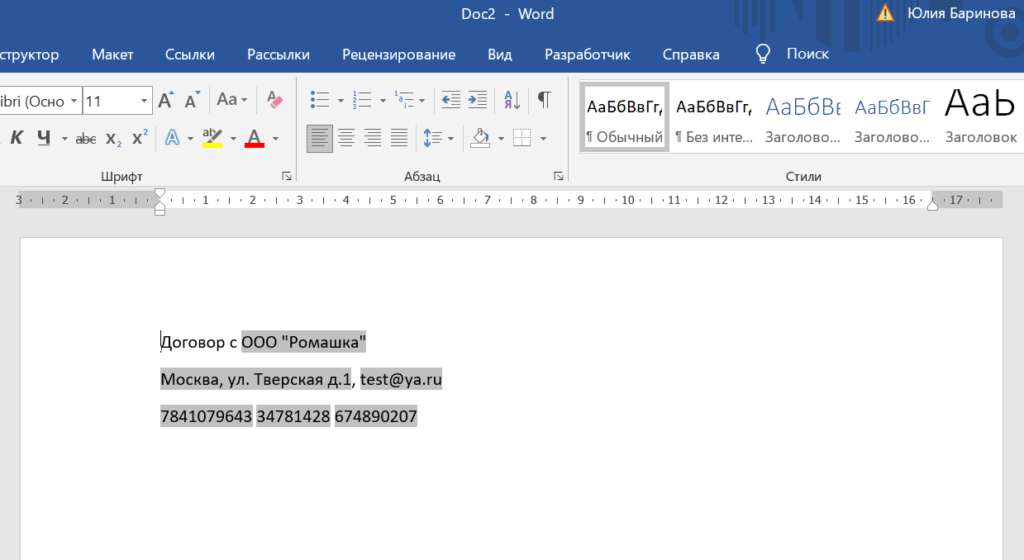Image resolution: width=1024 pixels, height=560 pixels.
Task: Open the Ссылки tab
Action: (x=189, y=54)
